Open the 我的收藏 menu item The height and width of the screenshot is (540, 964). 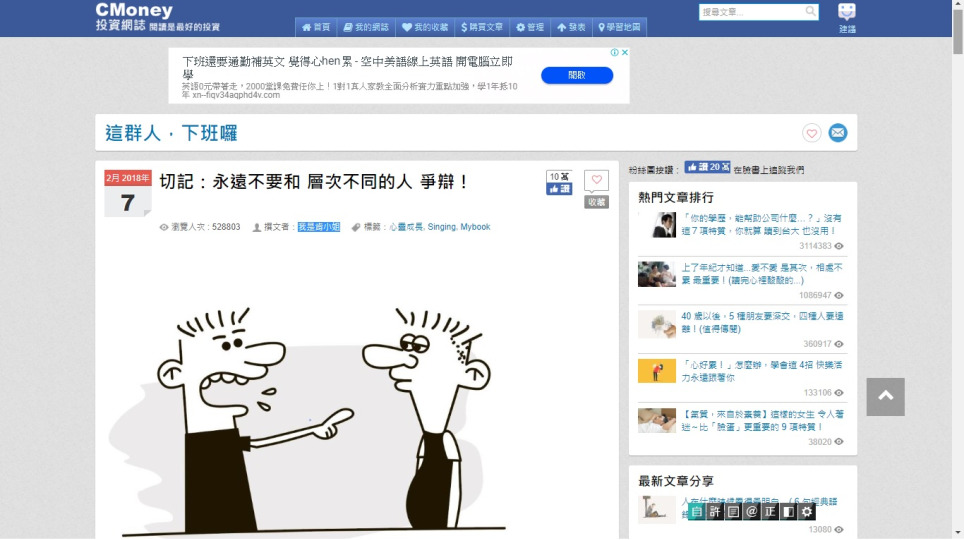point(425,27)
